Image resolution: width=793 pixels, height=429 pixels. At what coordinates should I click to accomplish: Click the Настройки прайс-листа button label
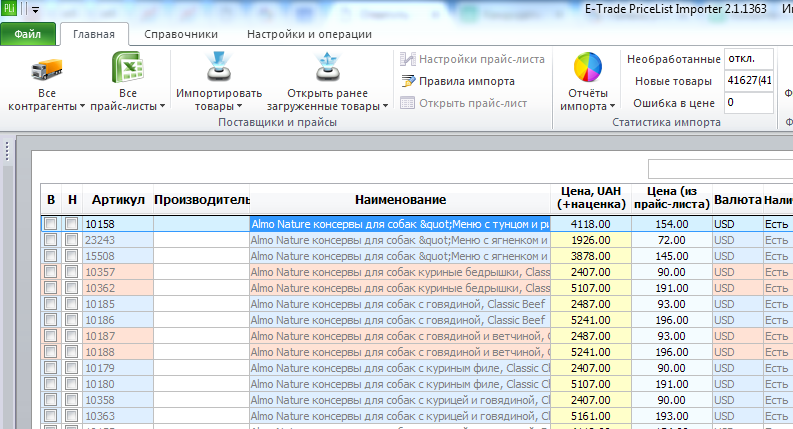click(x=482, y=59)
